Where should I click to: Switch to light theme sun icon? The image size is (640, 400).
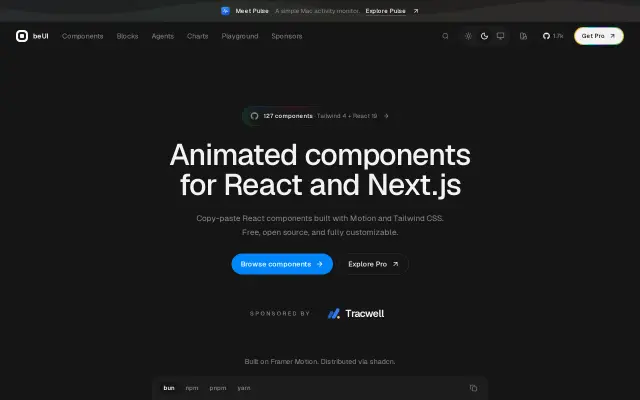coord(468,36)
